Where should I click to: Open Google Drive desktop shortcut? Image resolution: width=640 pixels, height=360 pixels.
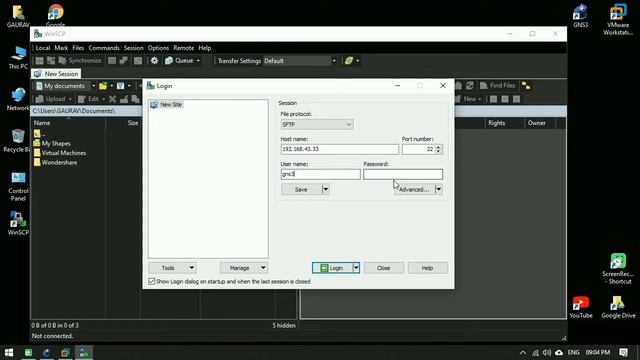[x=618, y=308]
